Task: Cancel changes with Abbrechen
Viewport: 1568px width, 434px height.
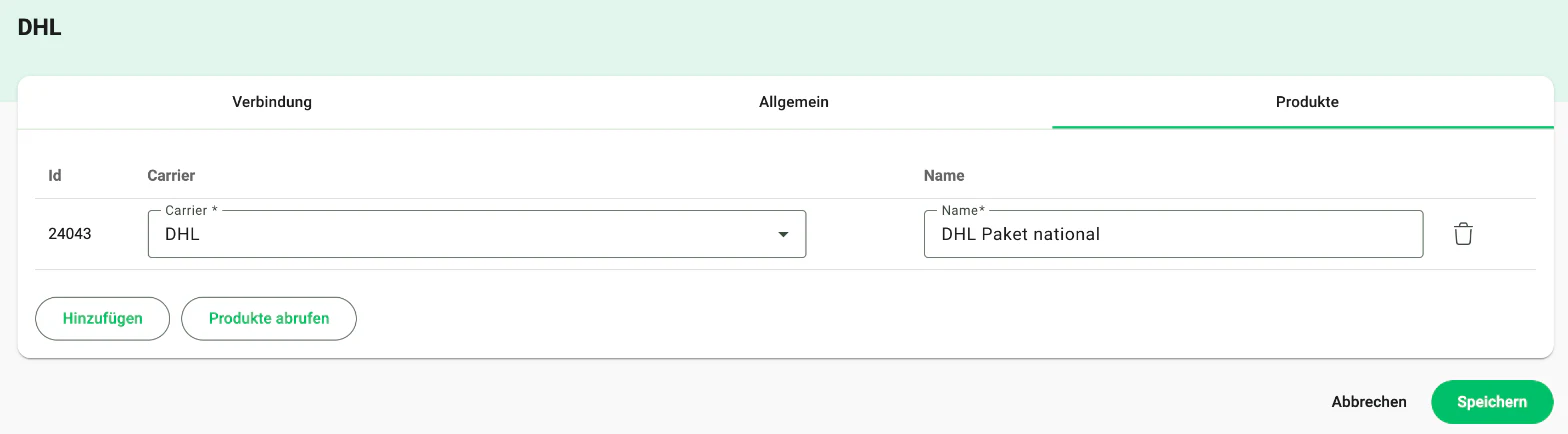Action: tap(1369, 402)
